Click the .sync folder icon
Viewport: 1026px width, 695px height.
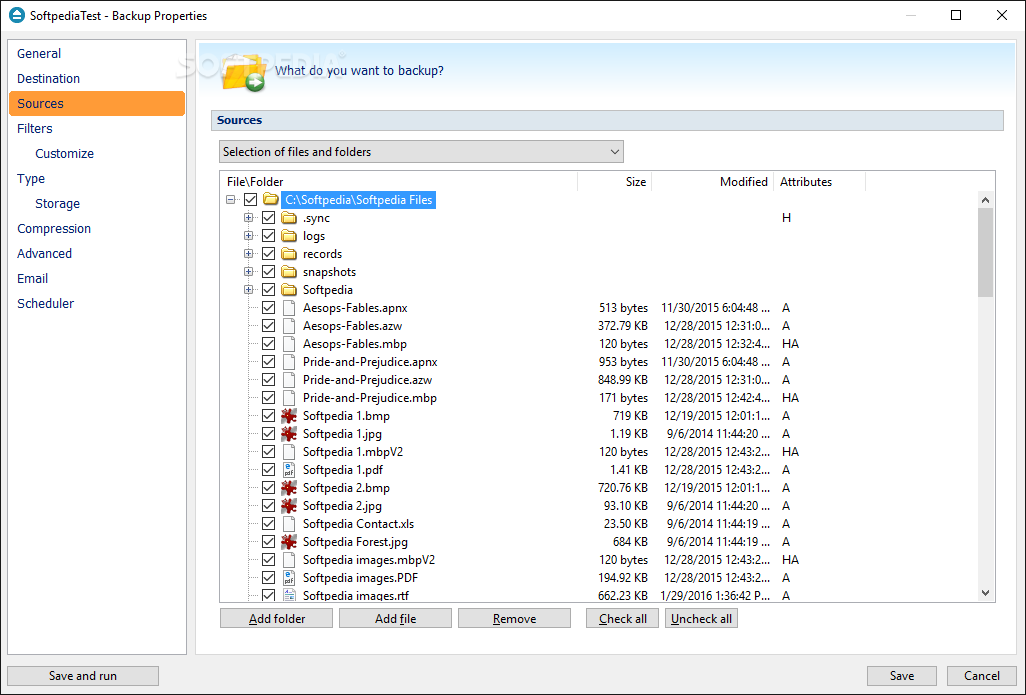coord(289,218)
